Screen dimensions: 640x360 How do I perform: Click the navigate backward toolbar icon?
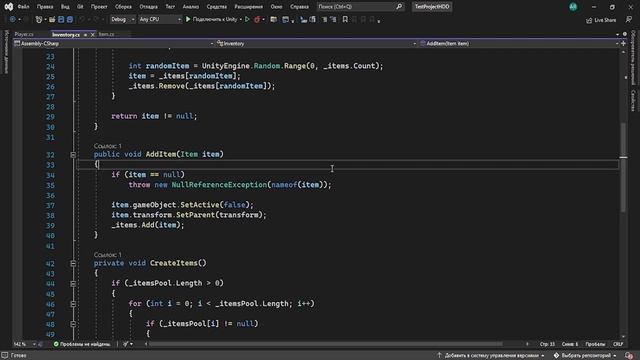(x=13, y=19)
